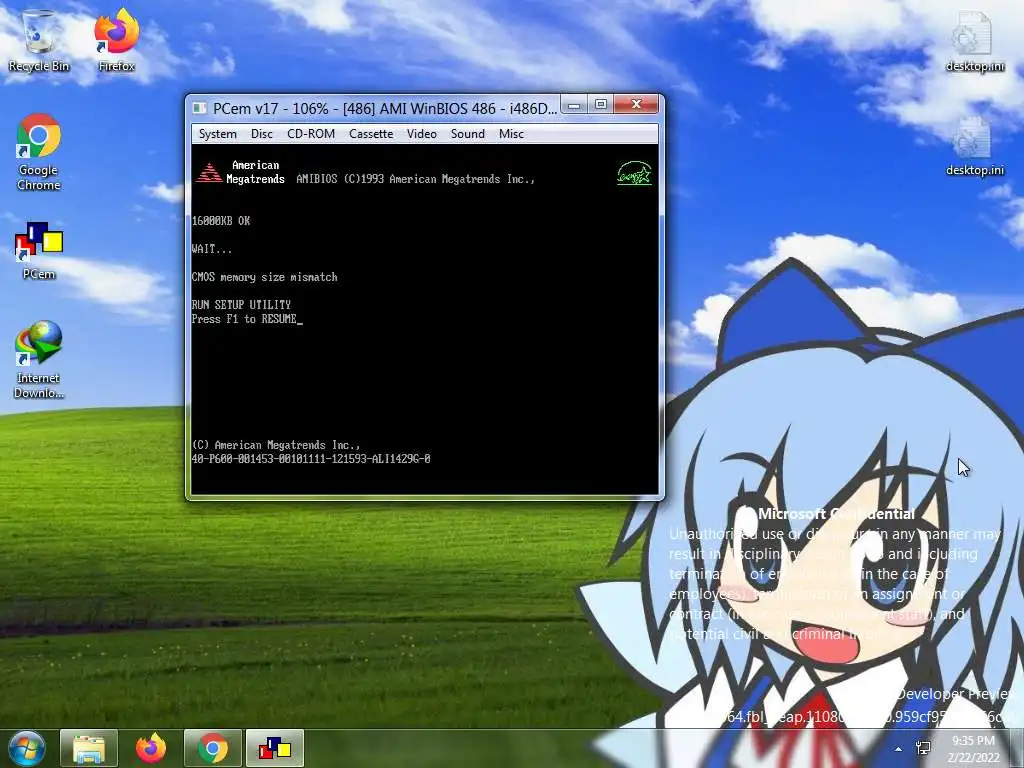Screen dimensions: 1024x768
Task: Click the 'RUN SETUP UTILITY' line
Action: point(241,305)
